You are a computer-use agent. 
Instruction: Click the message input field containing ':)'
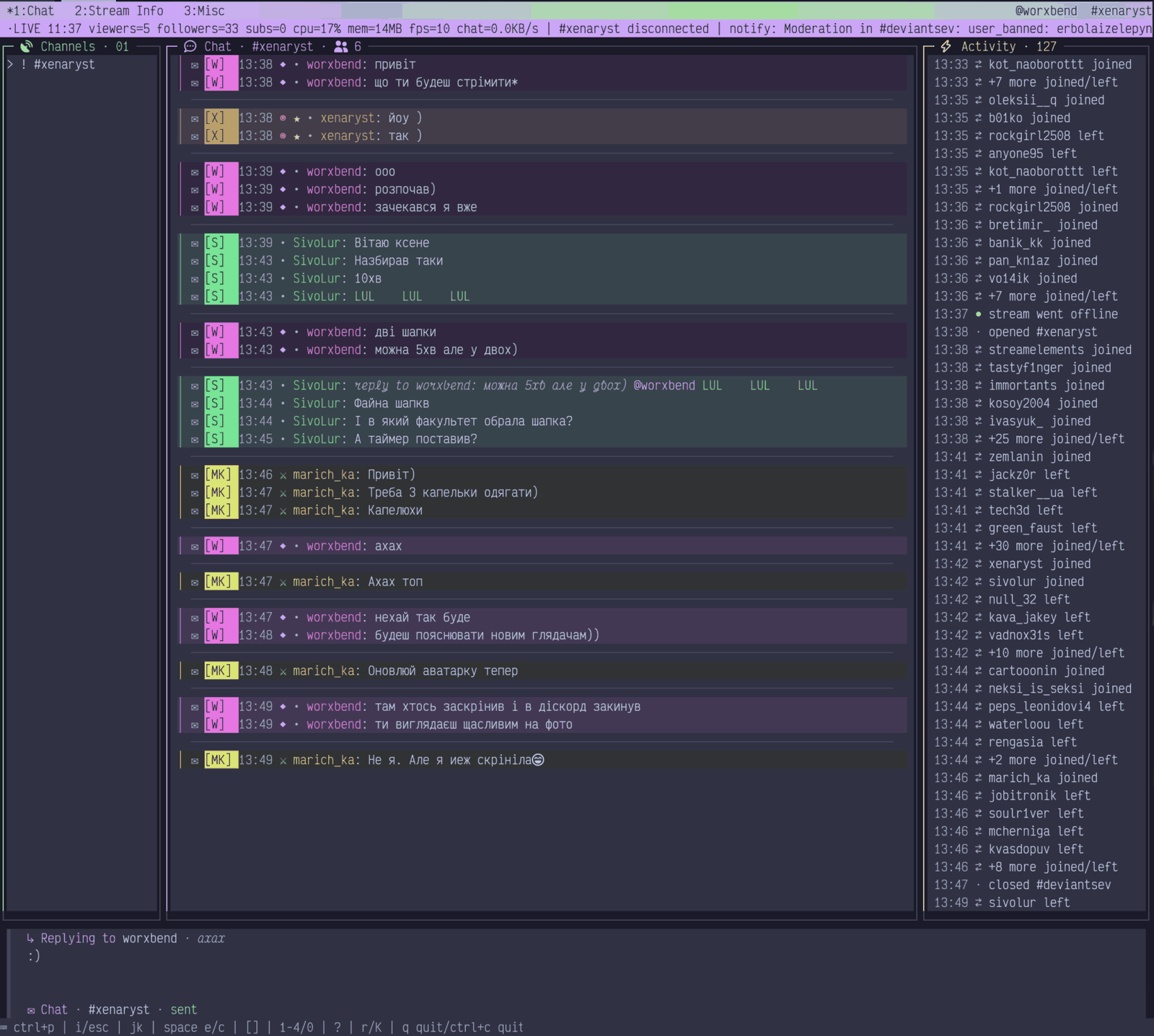tap(577, 956)
